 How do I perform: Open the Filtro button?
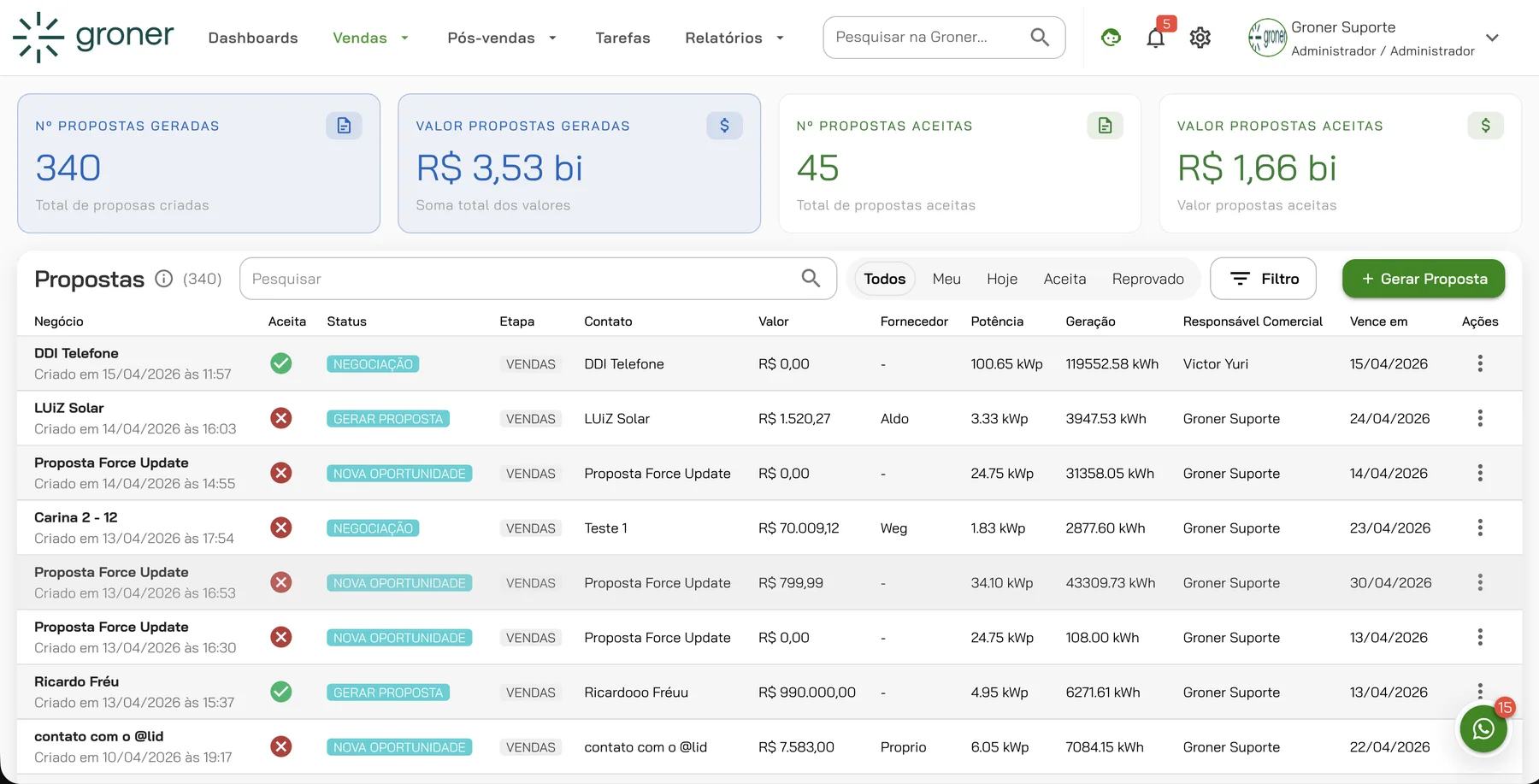(x=1263, y=279)
